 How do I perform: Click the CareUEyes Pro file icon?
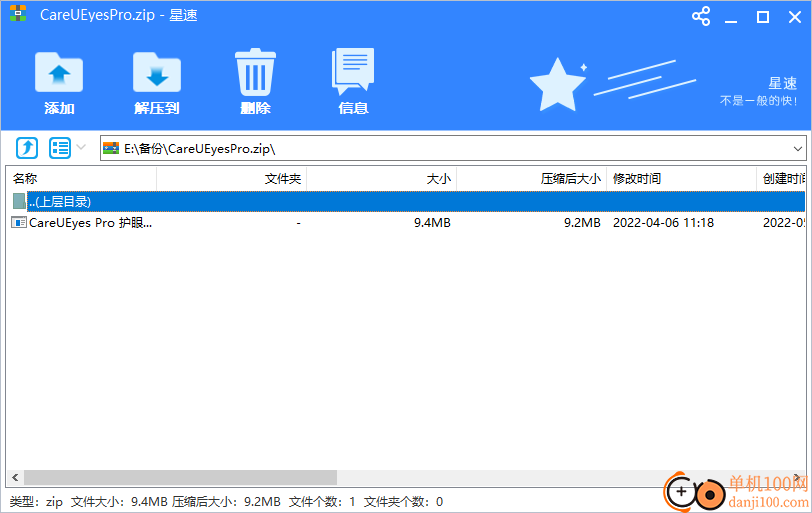click(x=19, y=223)
